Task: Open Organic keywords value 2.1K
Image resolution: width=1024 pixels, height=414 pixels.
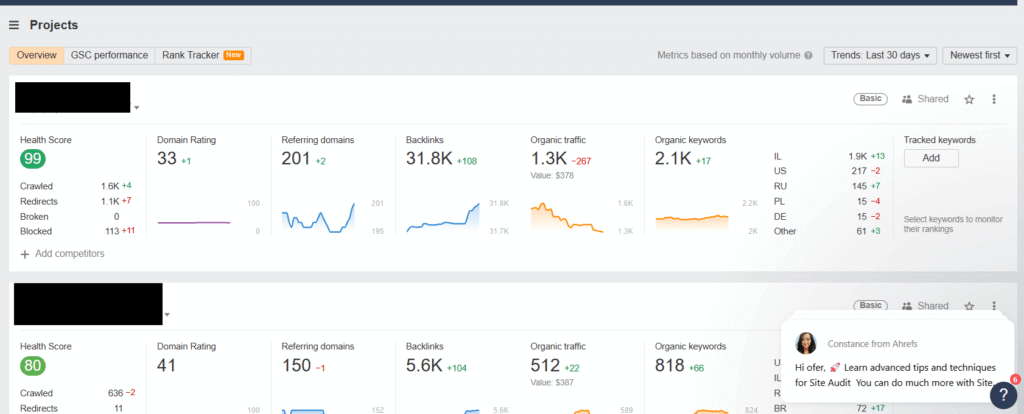Action: tap(673, 158)
